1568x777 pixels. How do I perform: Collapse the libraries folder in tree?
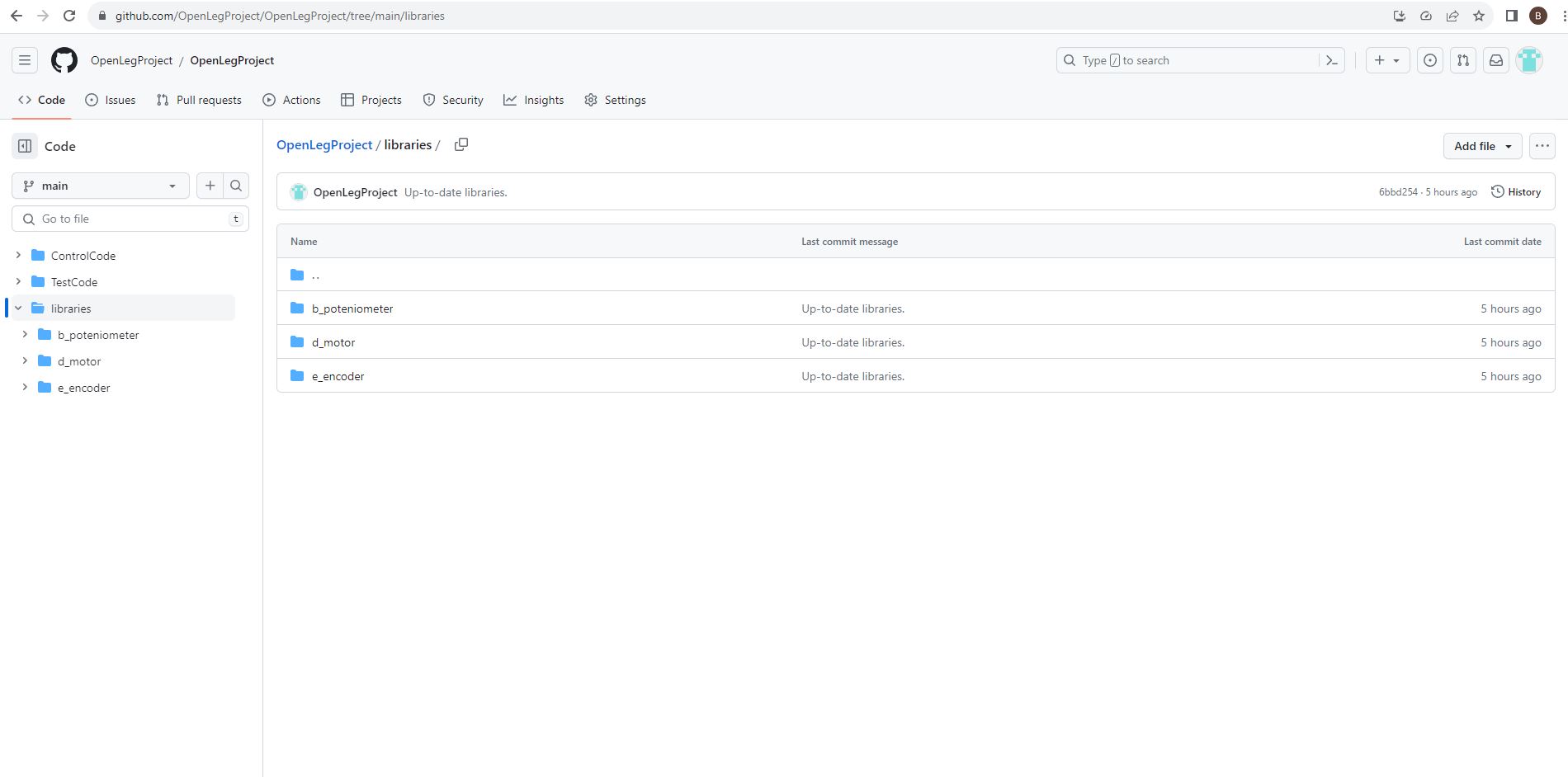point(18,308)
